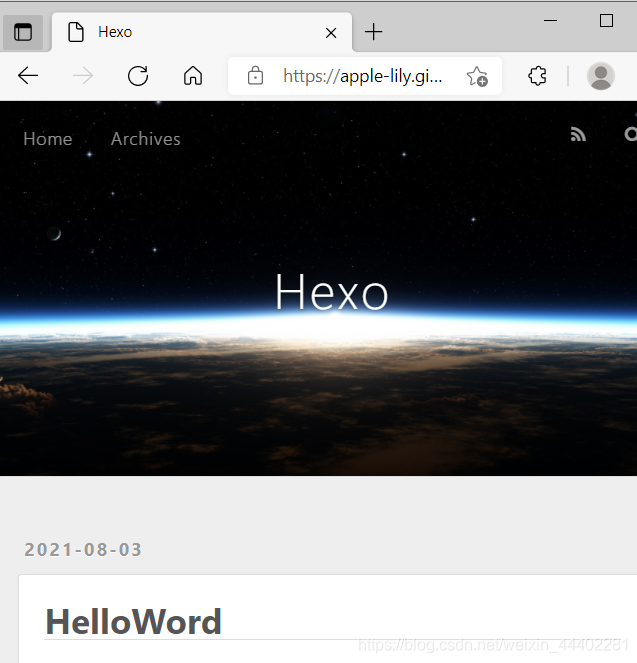Open the tab actions menu icon
The height and width of the screenshot is (663, 637).
[x=23, y=32]
